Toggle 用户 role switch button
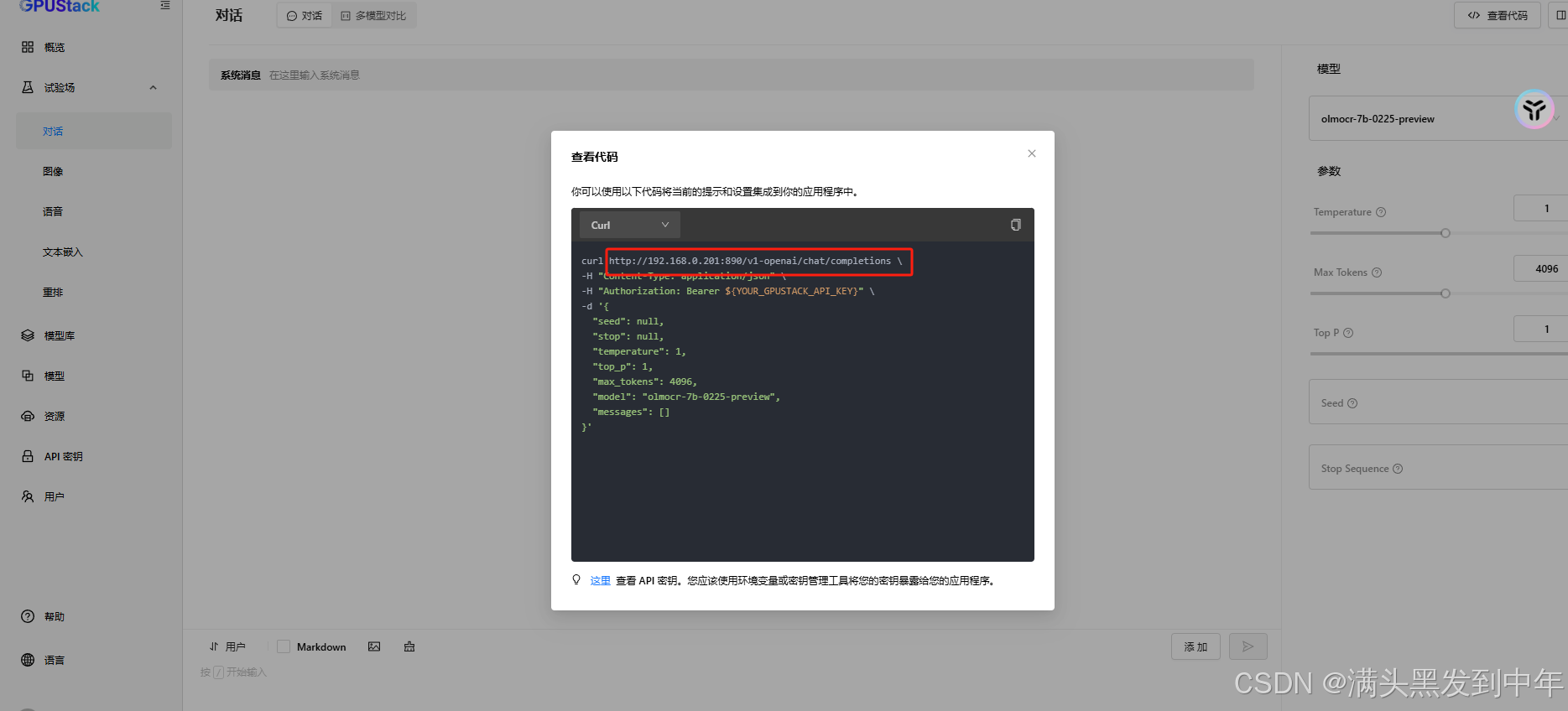 coord(227,646)
